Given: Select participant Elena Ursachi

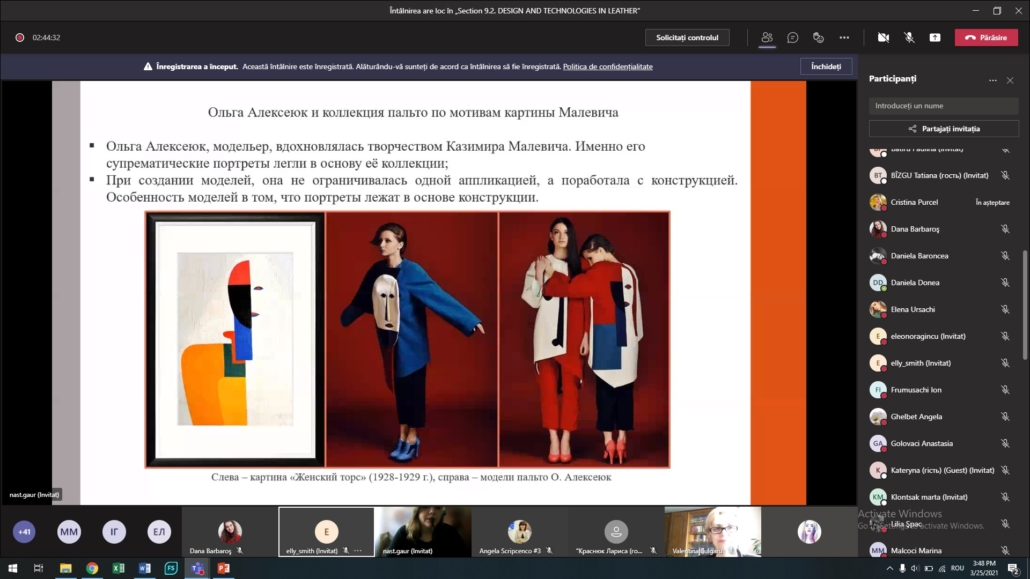Looking at the screenshot, I should [943, 310].
